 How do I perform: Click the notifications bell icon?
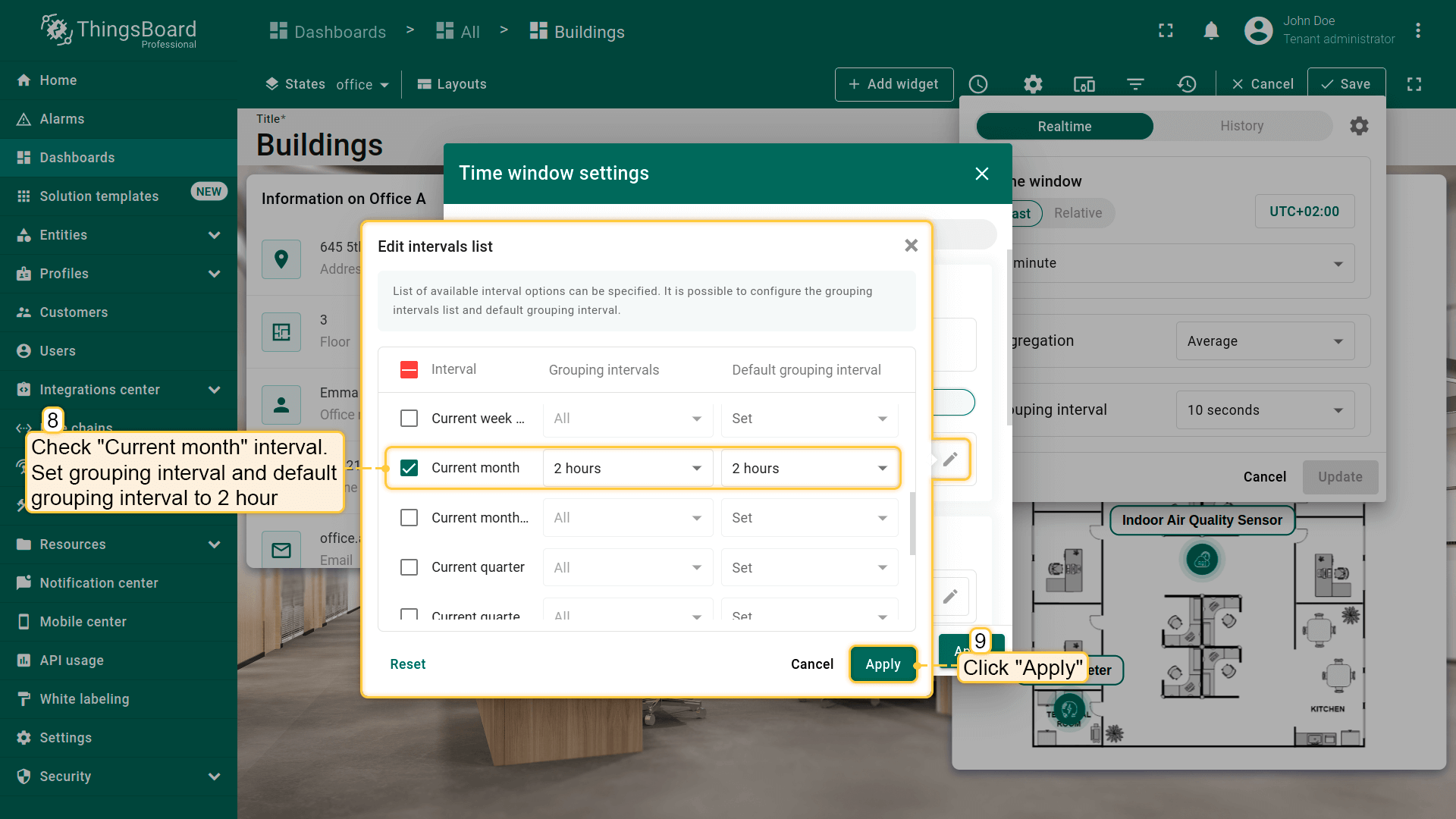1211,31
